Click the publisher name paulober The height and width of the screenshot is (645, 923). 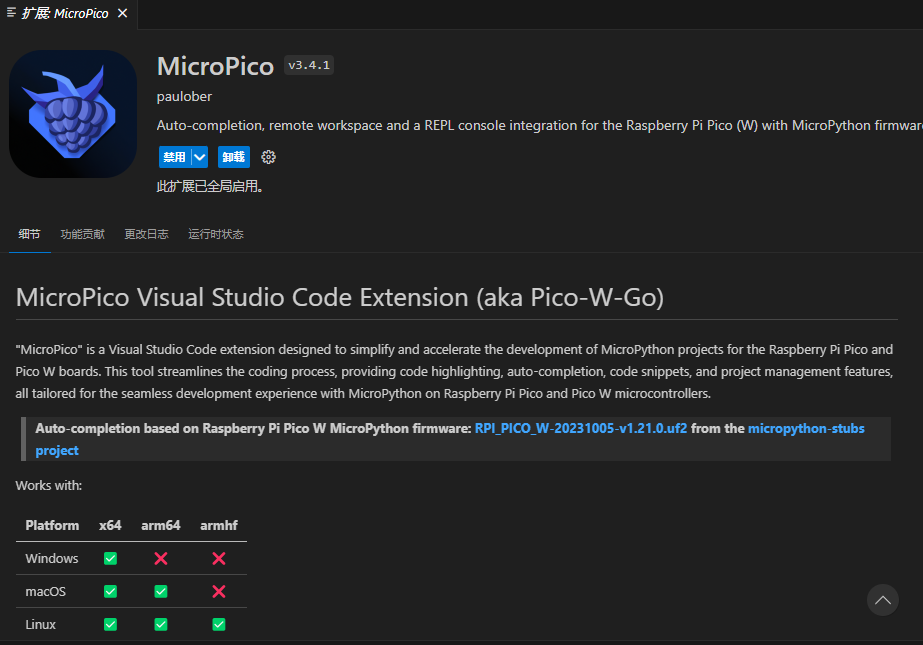[184, 97]
